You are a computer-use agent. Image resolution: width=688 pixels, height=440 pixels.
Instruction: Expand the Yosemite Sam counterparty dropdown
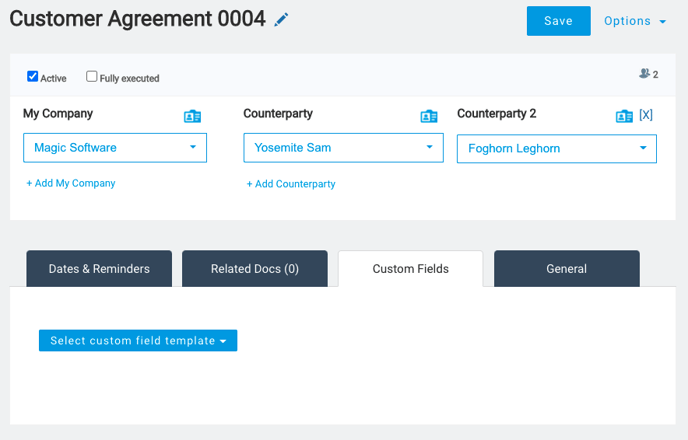pos(344,148)
